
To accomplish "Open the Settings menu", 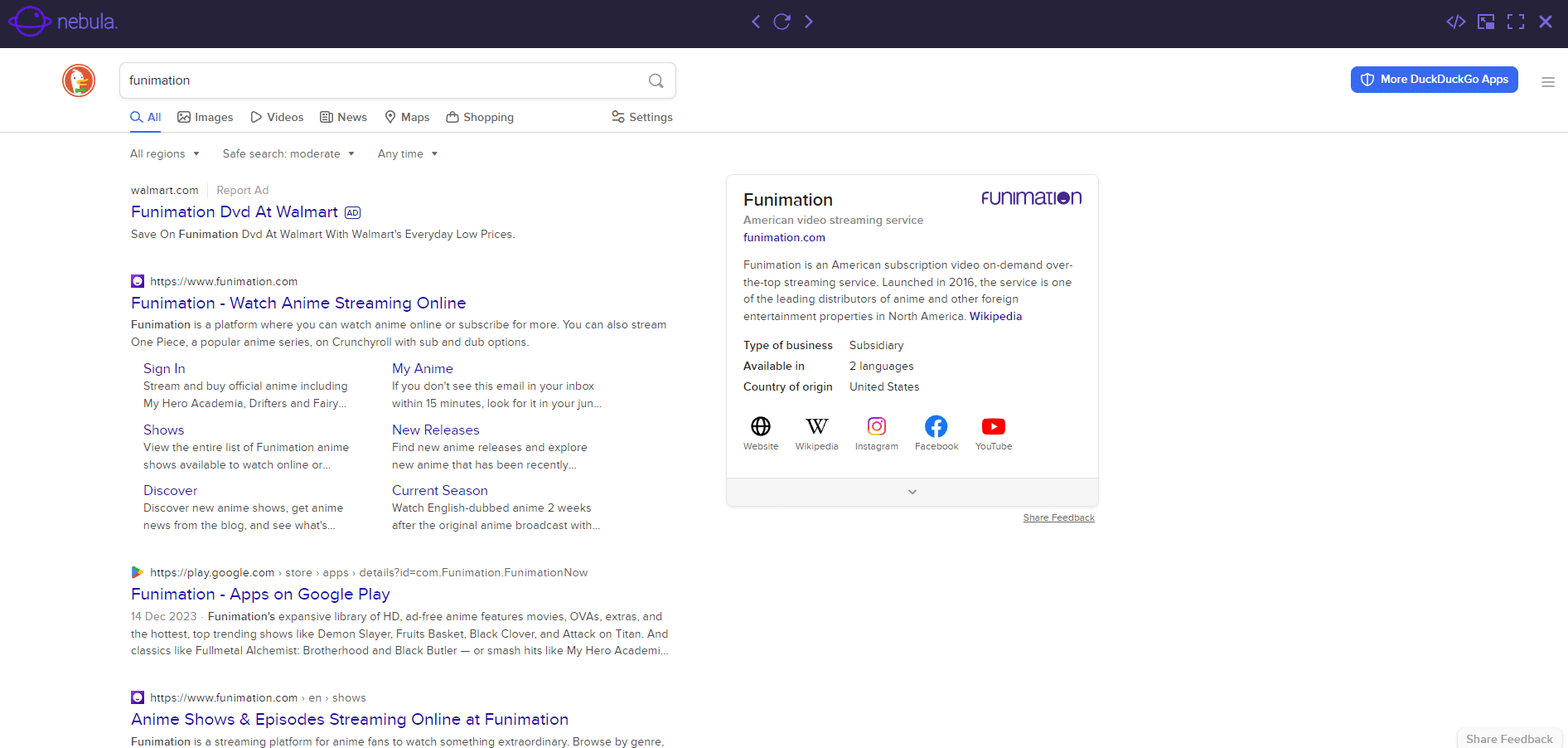I will [x=642, y=117].
